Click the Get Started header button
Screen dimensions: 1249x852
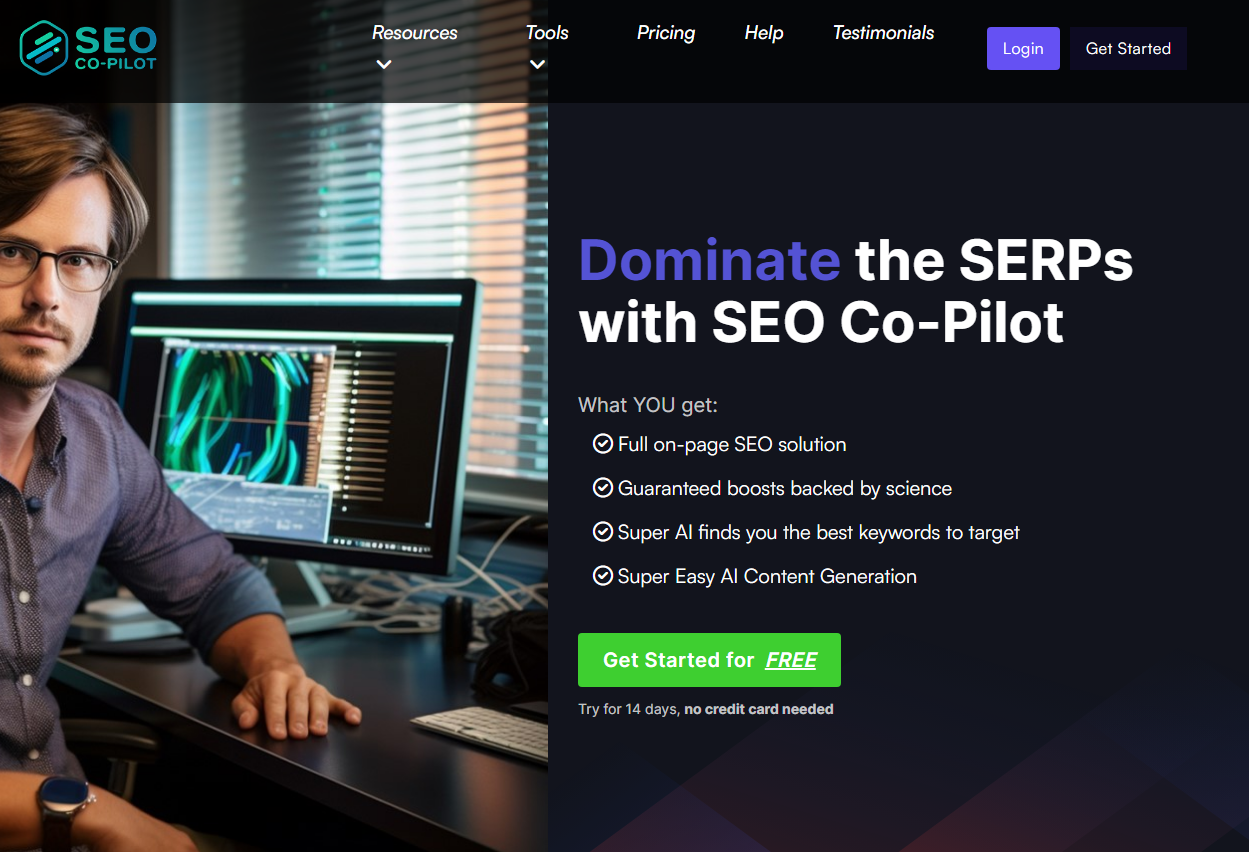(x=1128, y=48)
